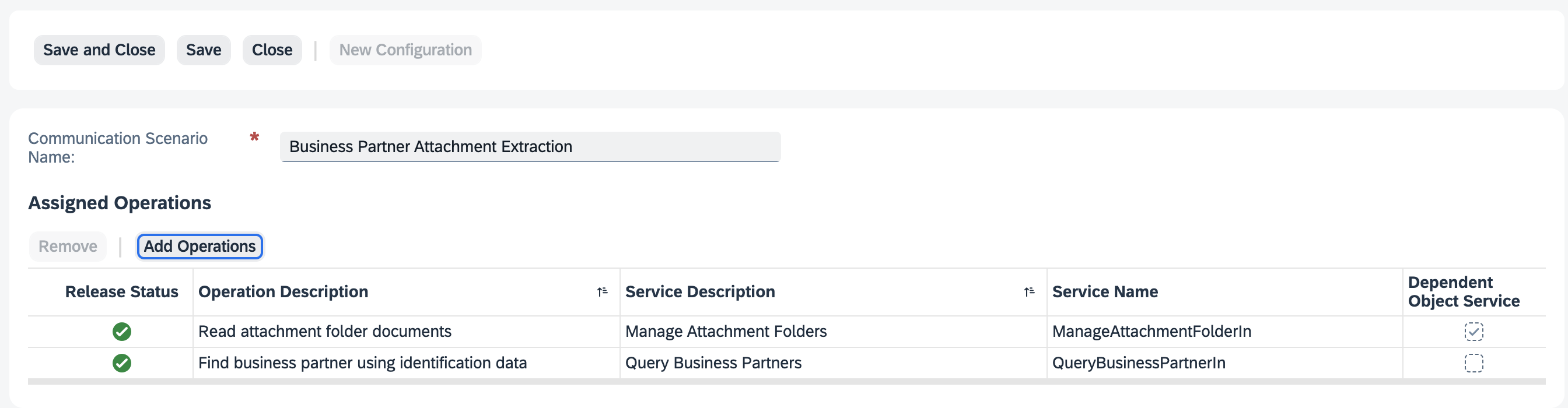Click the Service Name column header
Viewport: 1568px width, 408px height.
pos(1105,291)
